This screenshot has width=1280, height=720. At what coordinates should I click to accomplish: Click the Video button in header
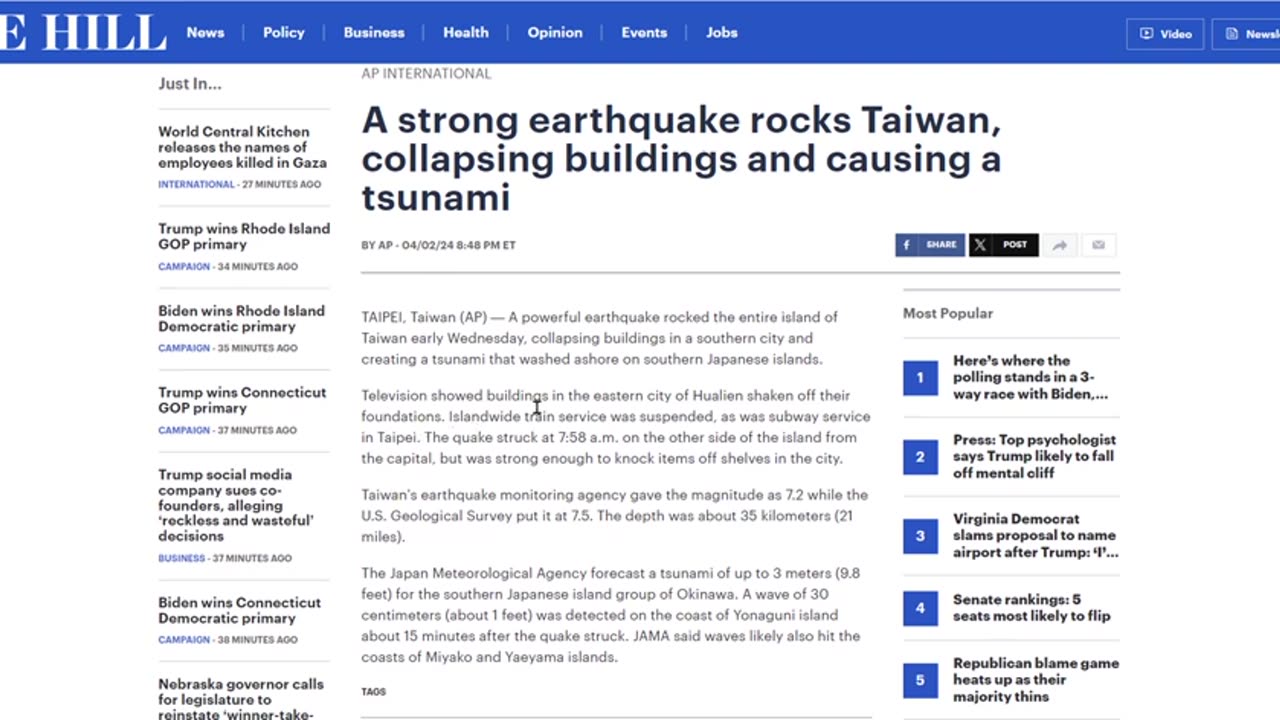coord(1165,34)
